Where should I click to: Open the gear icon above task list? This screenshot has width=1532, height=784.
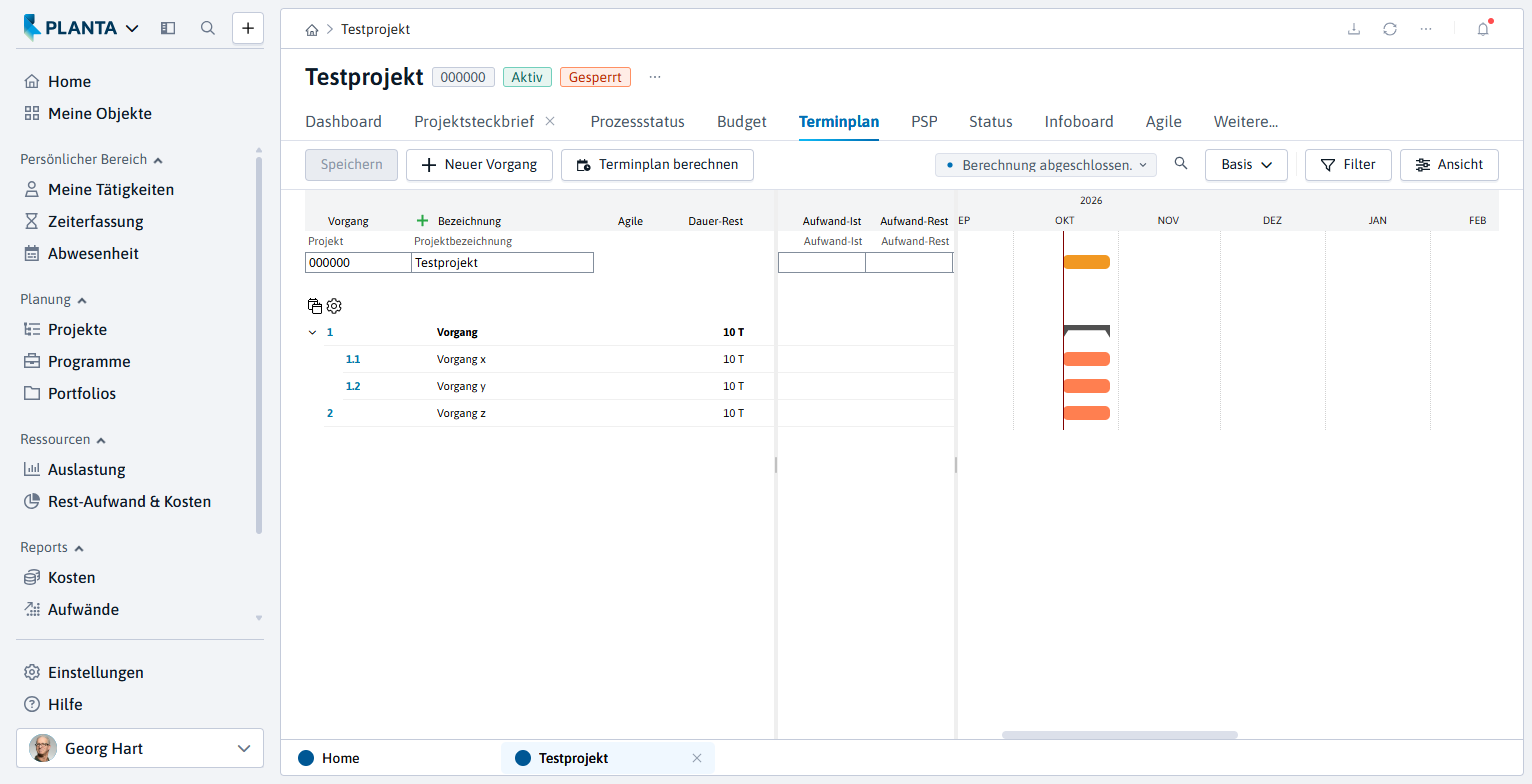click(334, 306)
